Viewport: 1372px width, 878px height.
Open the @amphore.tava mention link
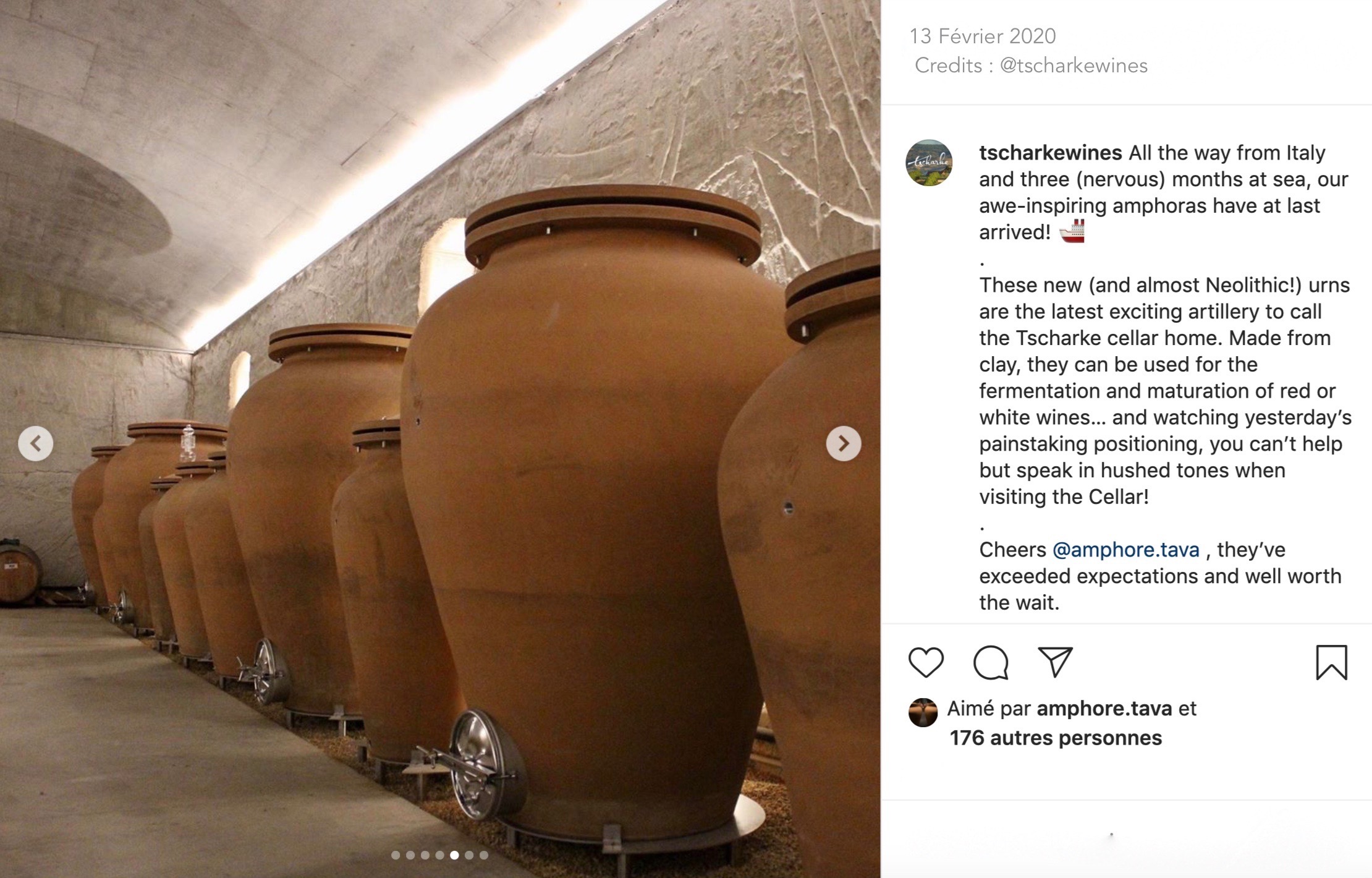click(x=1125, y=550)
